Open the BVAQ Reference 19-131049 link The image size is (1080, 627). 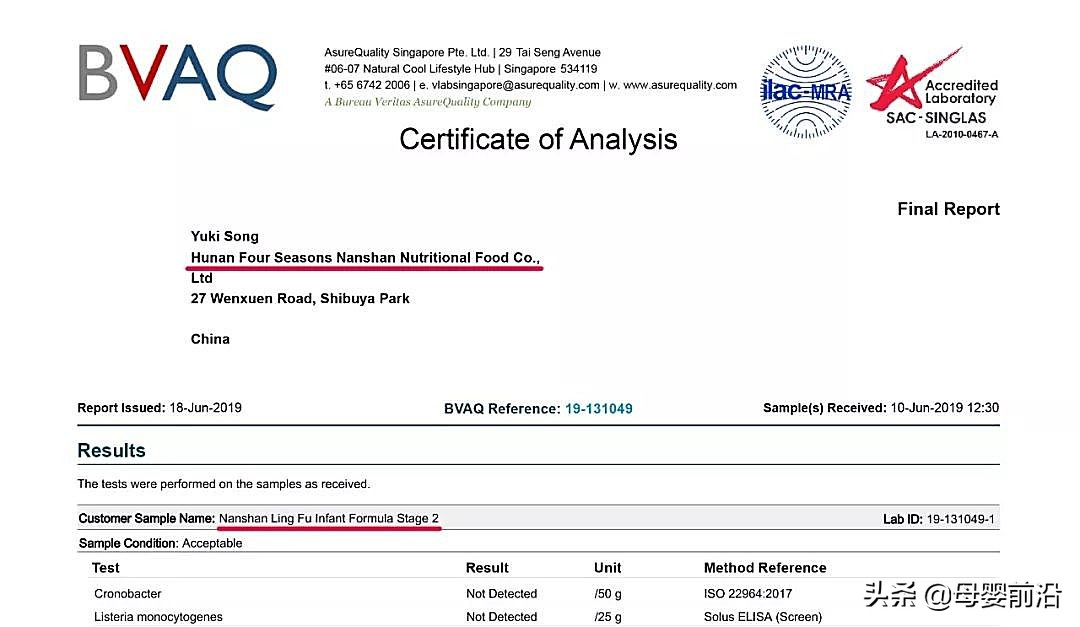click(599, 409)
